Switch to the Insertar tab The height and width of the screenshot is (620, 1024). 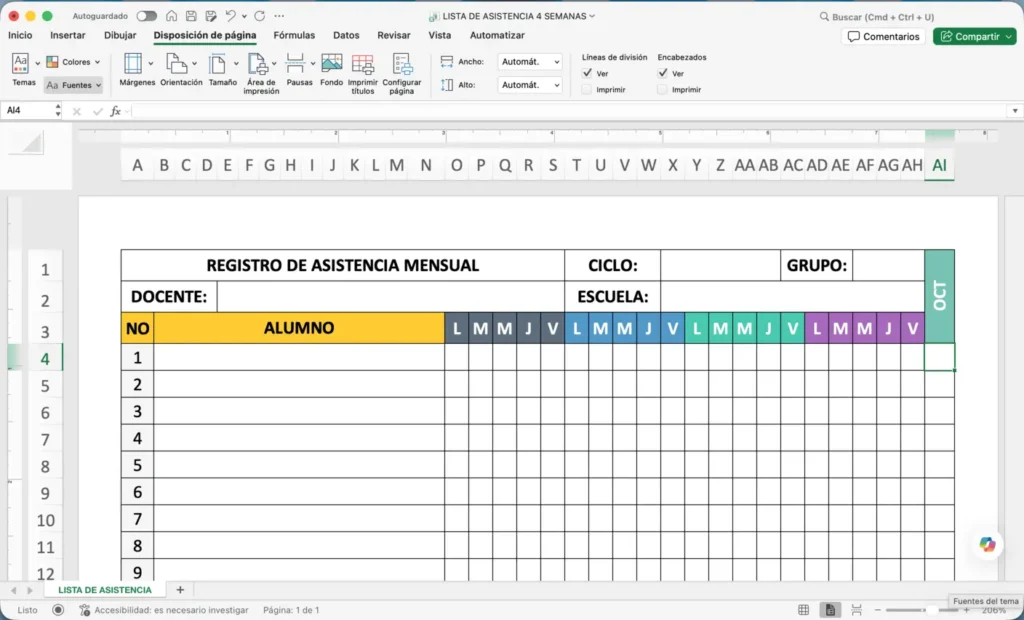click(x=68, y=35)
